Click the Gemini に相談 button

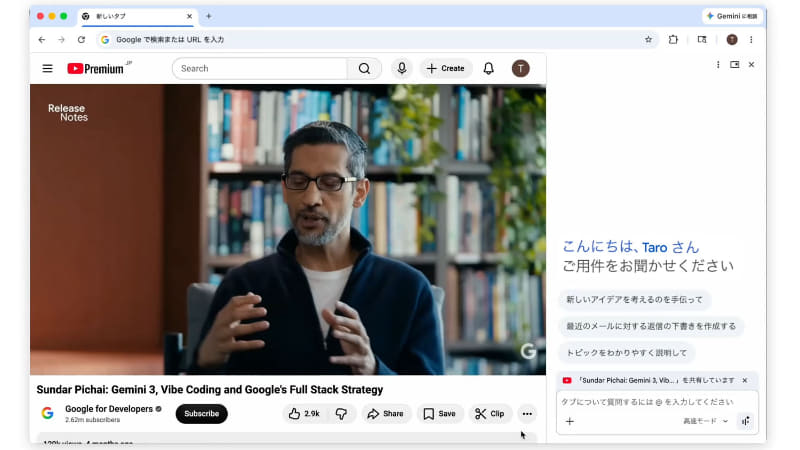point(732,16)
